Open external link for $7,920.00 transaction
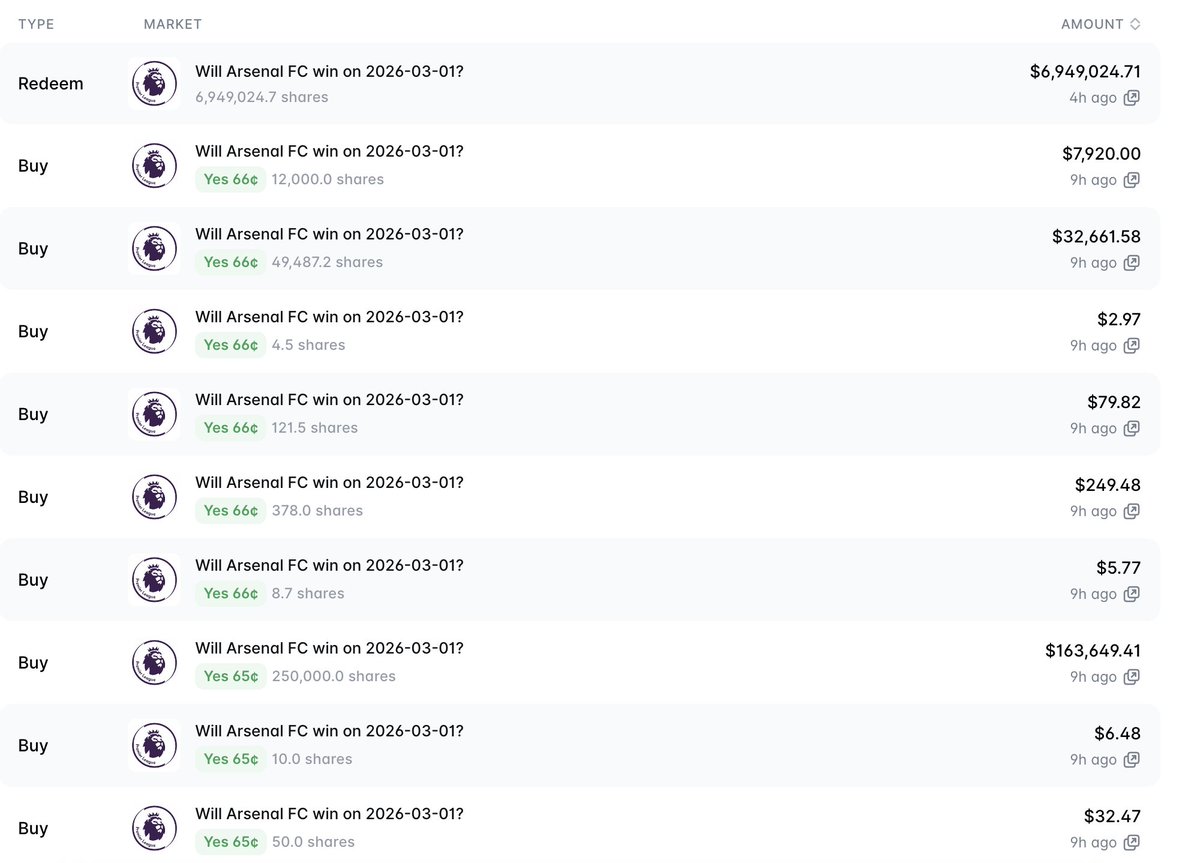The width and height of the screenshot is (1200, 863). coord(1131,181)
